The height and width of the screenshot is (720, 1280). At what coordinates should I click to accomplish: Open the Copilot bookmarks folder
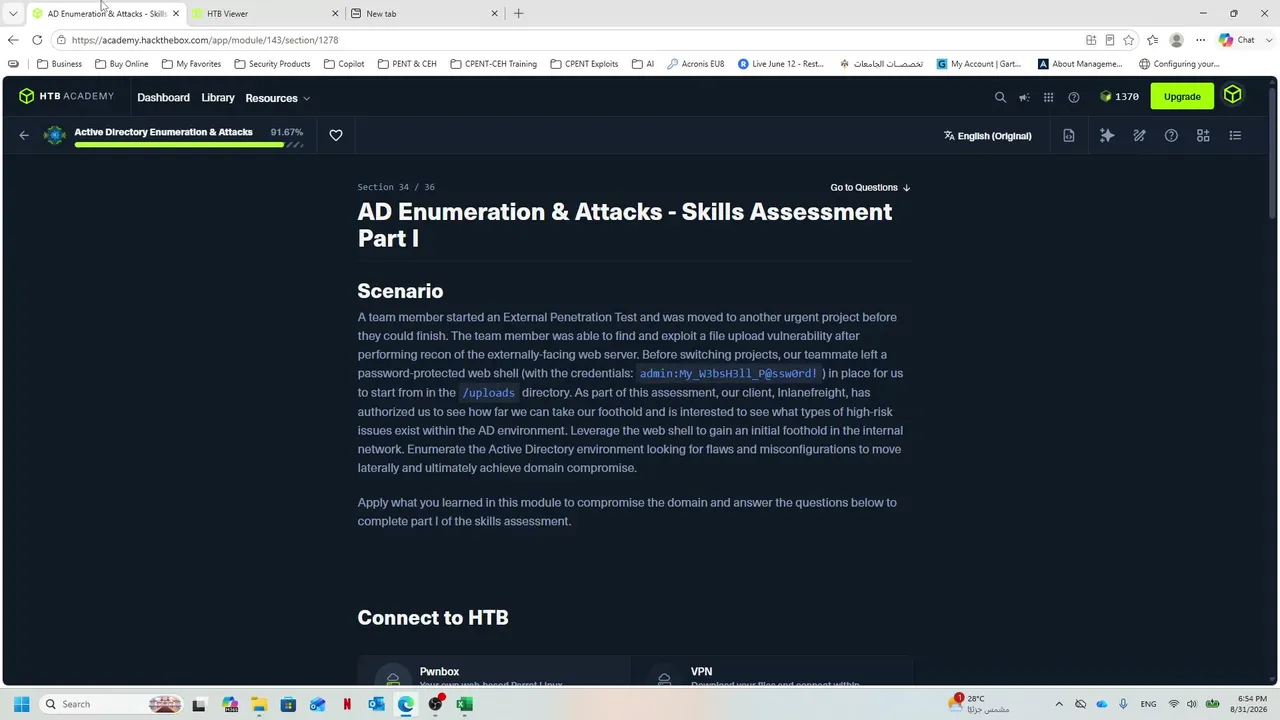(344, 64)
